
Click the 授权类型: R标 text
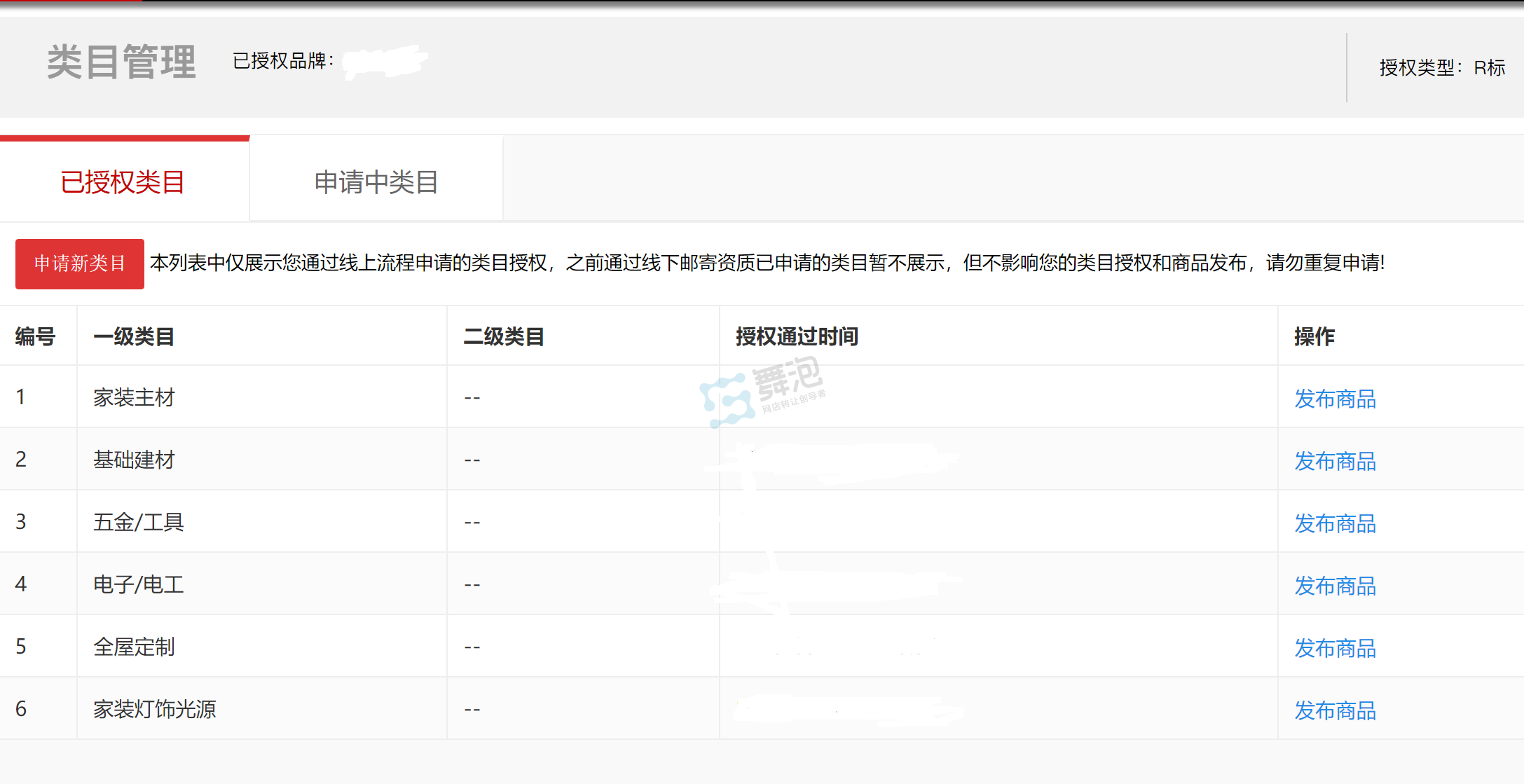click(1442, 67)
